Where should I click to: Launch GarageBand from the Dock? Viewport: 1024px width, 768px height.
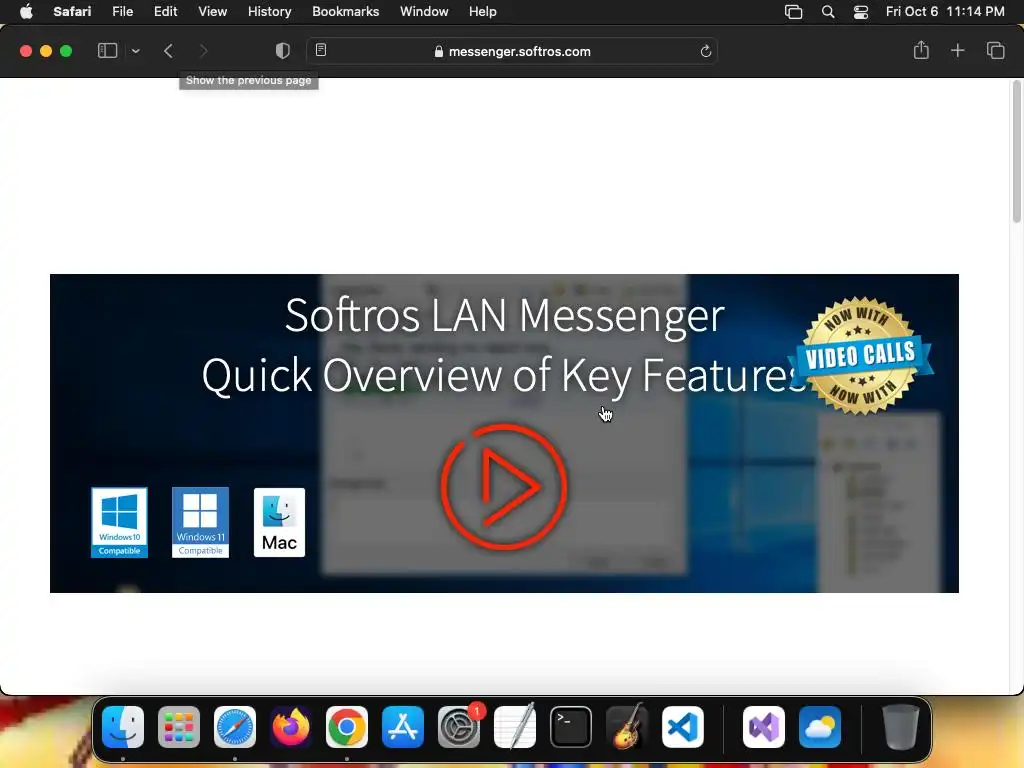pos(627,727)
